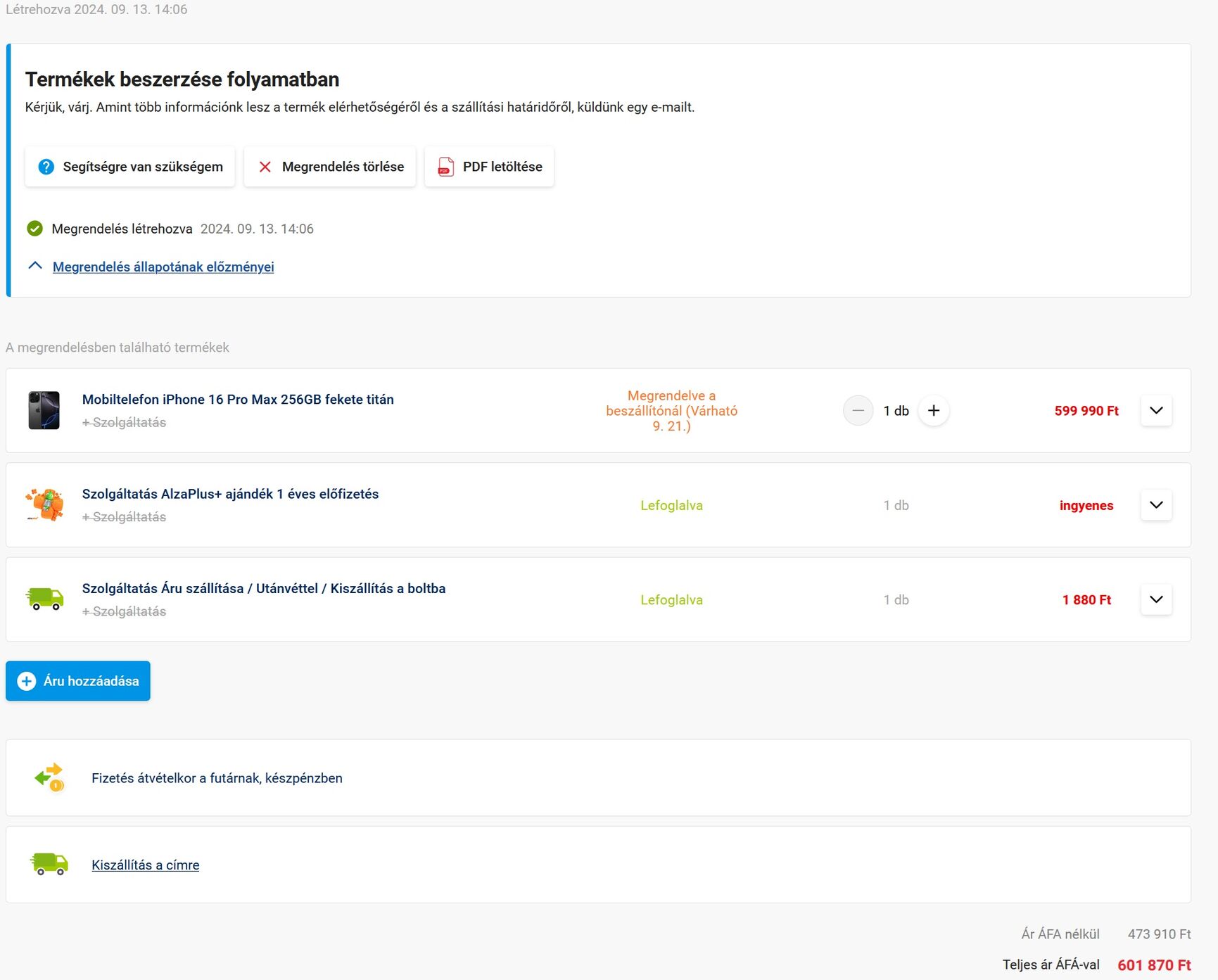This screenshot has width=1218, height=980.
Task: Open Szolgáltatás Áru szállítása Utánvéttel link
Action: click(264, 589)
